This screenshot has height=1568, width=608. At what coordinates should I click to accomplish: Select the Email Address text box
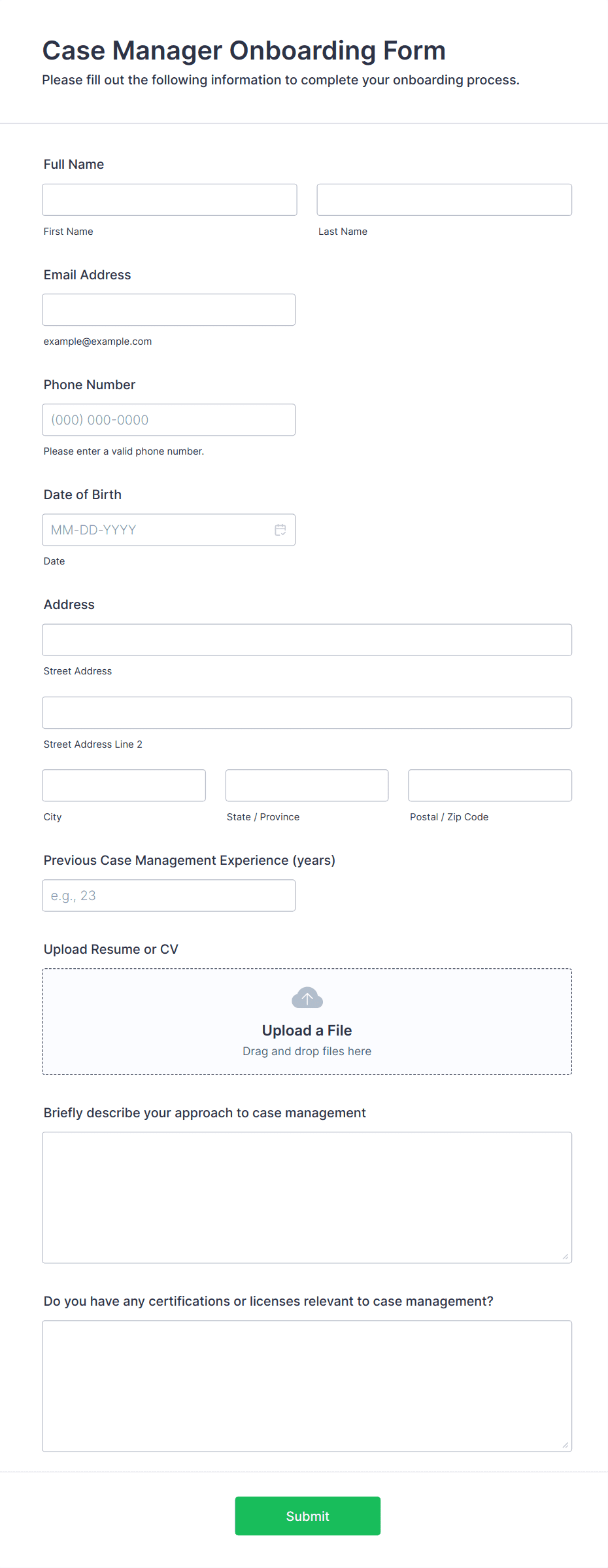click(169, 310)
